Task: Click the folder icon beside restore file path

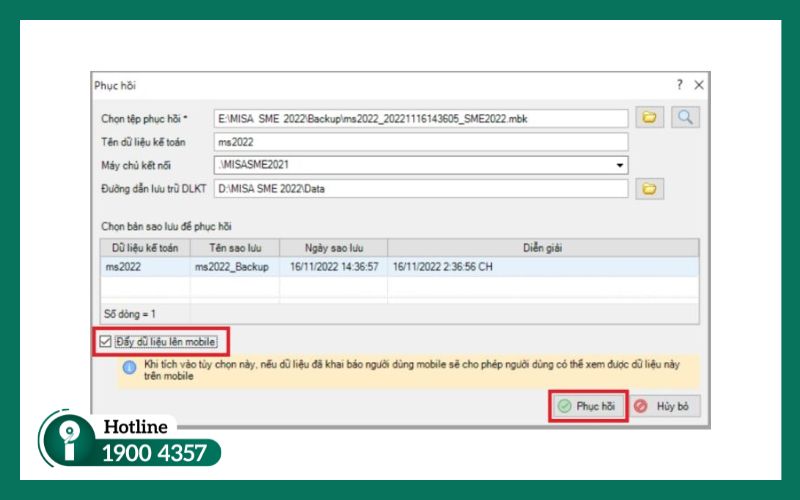Action: pos(649,118)
